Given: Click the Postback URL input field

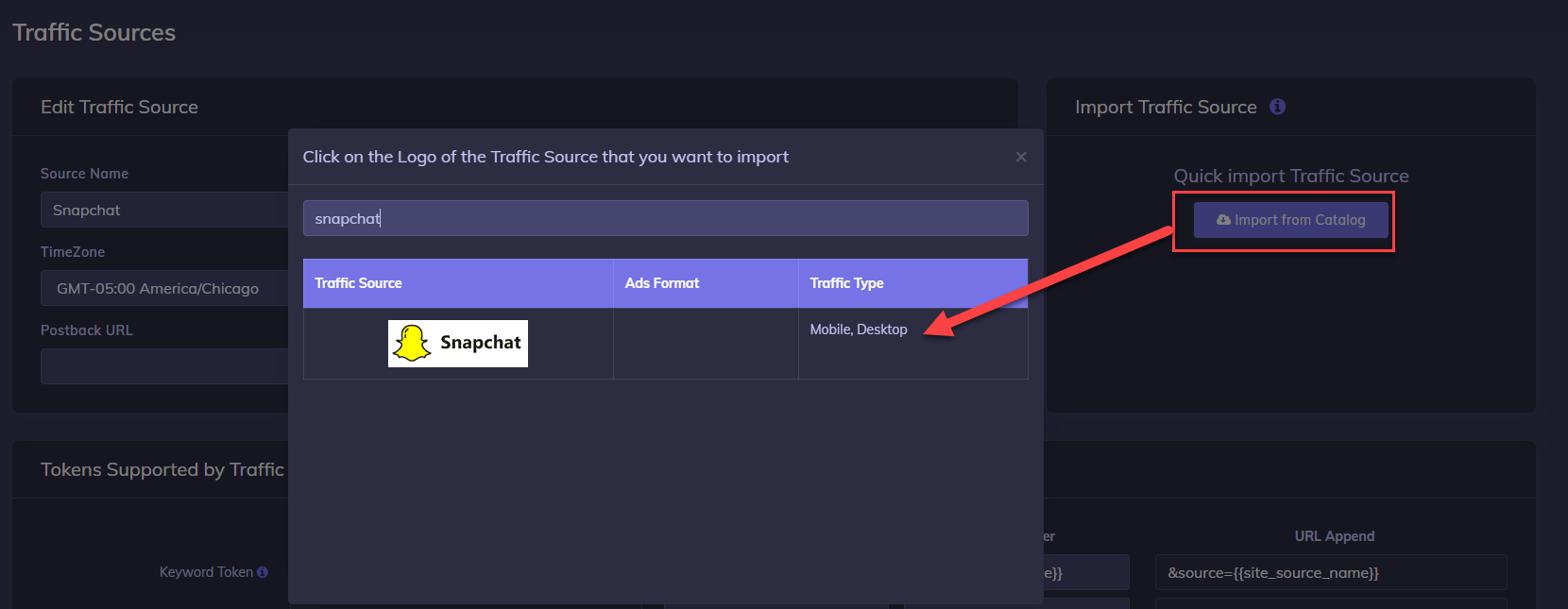Looking at the screenshot, I should tap(164, 366).
